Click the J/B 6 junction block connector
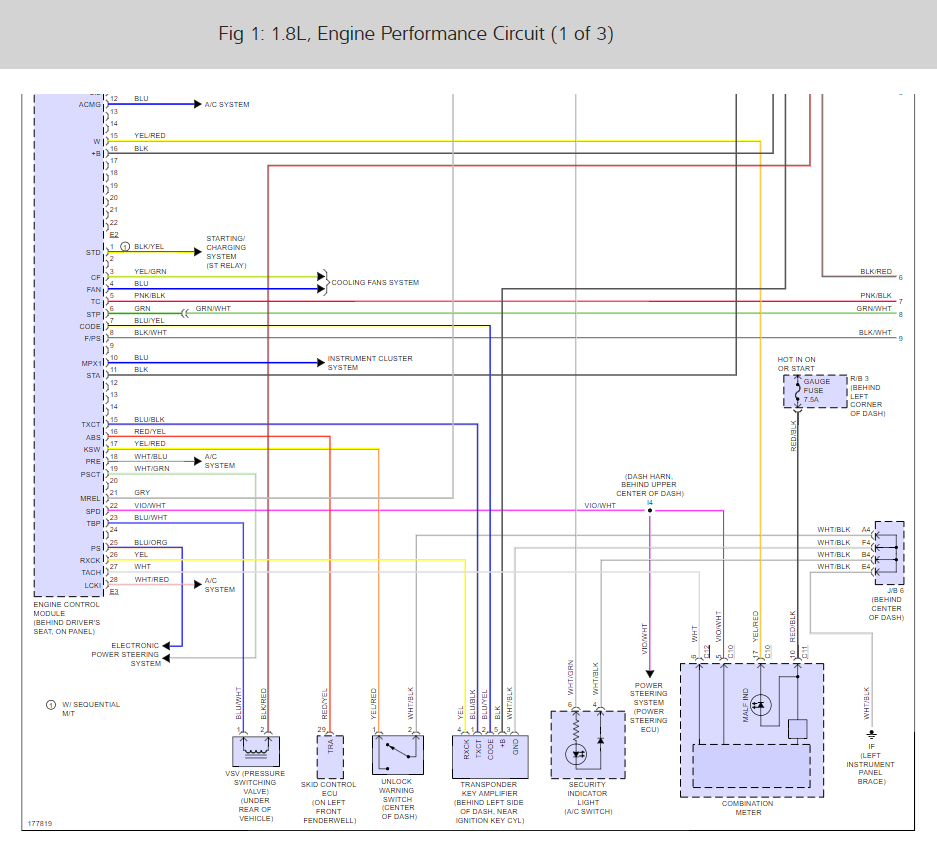 (x=889, y=553)
